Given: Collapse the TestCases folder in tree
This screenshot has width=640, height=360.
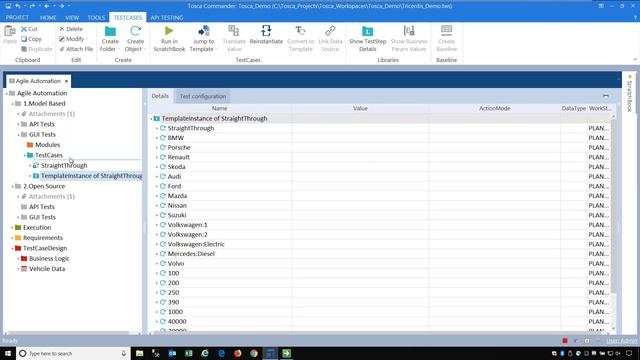Looking at the screenshot, I should [24, 156].
